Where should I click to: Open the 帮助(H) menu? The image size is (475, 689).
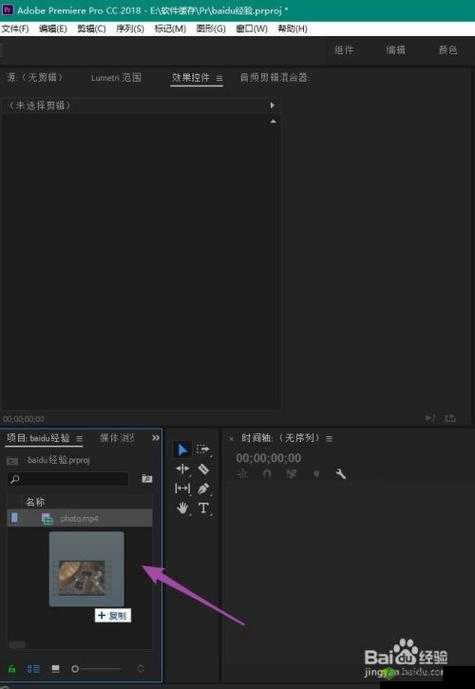(x=292, y=29)
